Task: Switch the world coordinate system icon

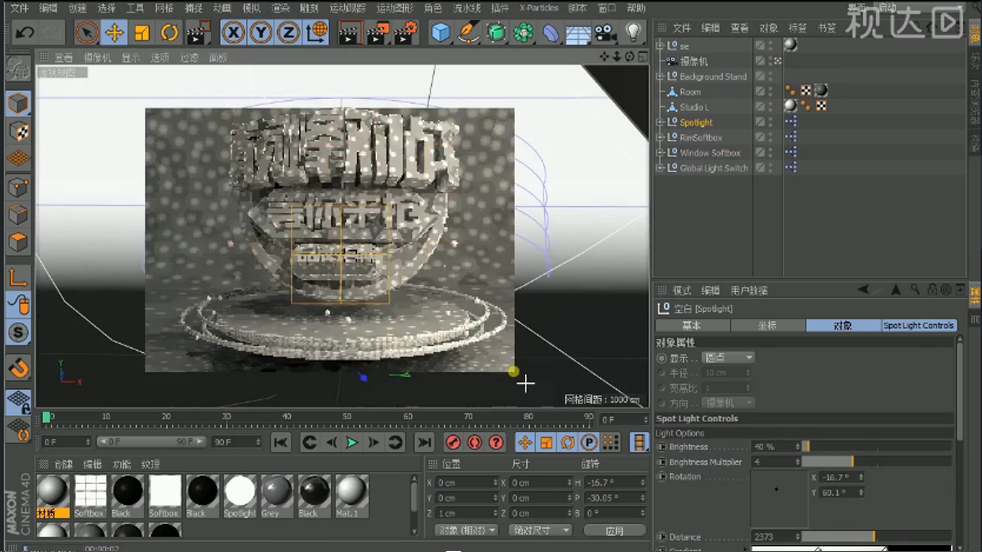Action: tap(317, 32)
